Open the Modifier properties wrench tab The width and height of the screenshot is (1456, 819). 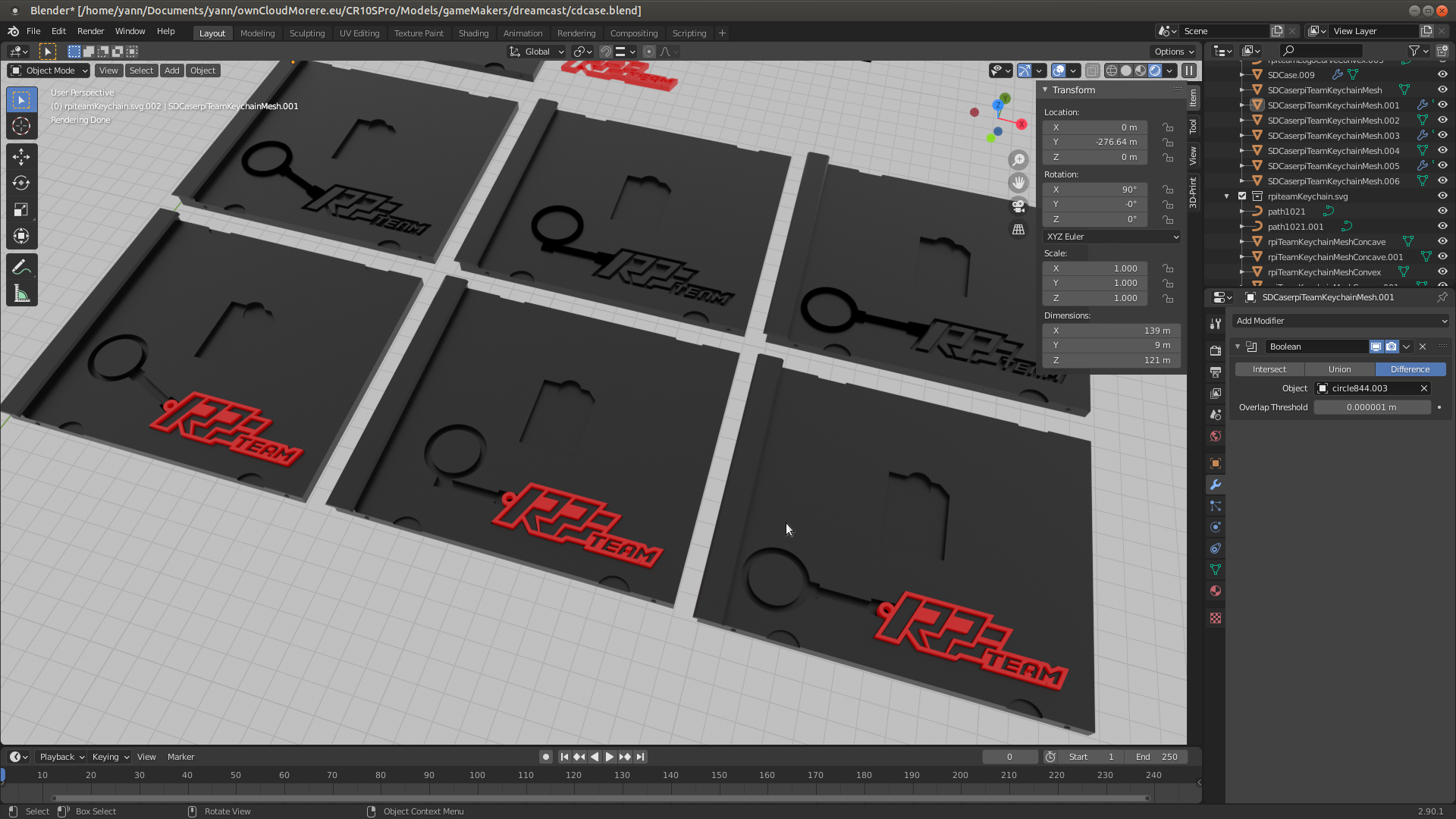pyautogui.click(x=1216, y=485)
